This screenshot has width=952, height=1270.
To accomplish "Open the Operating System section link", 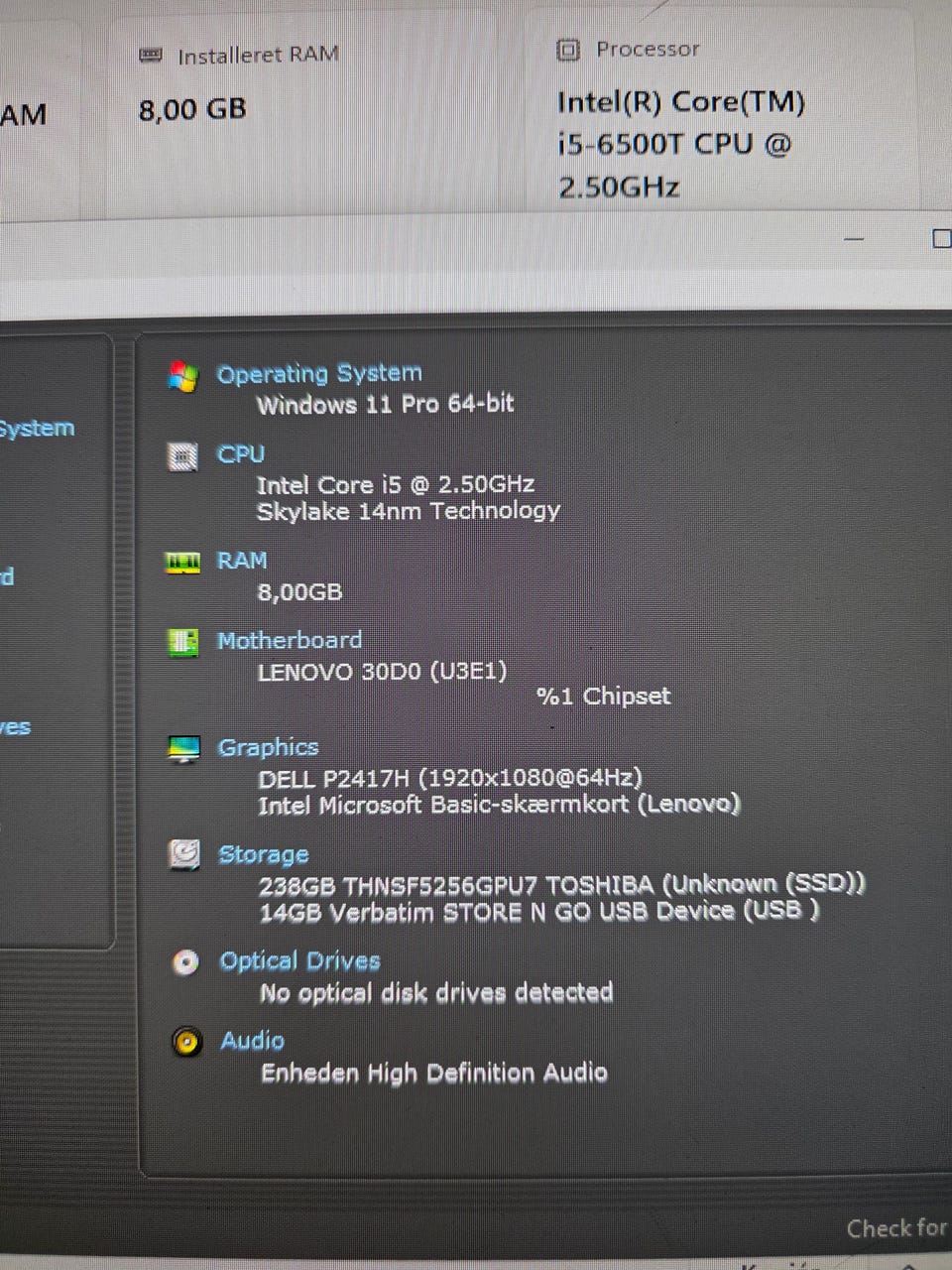I will [319, 374].
